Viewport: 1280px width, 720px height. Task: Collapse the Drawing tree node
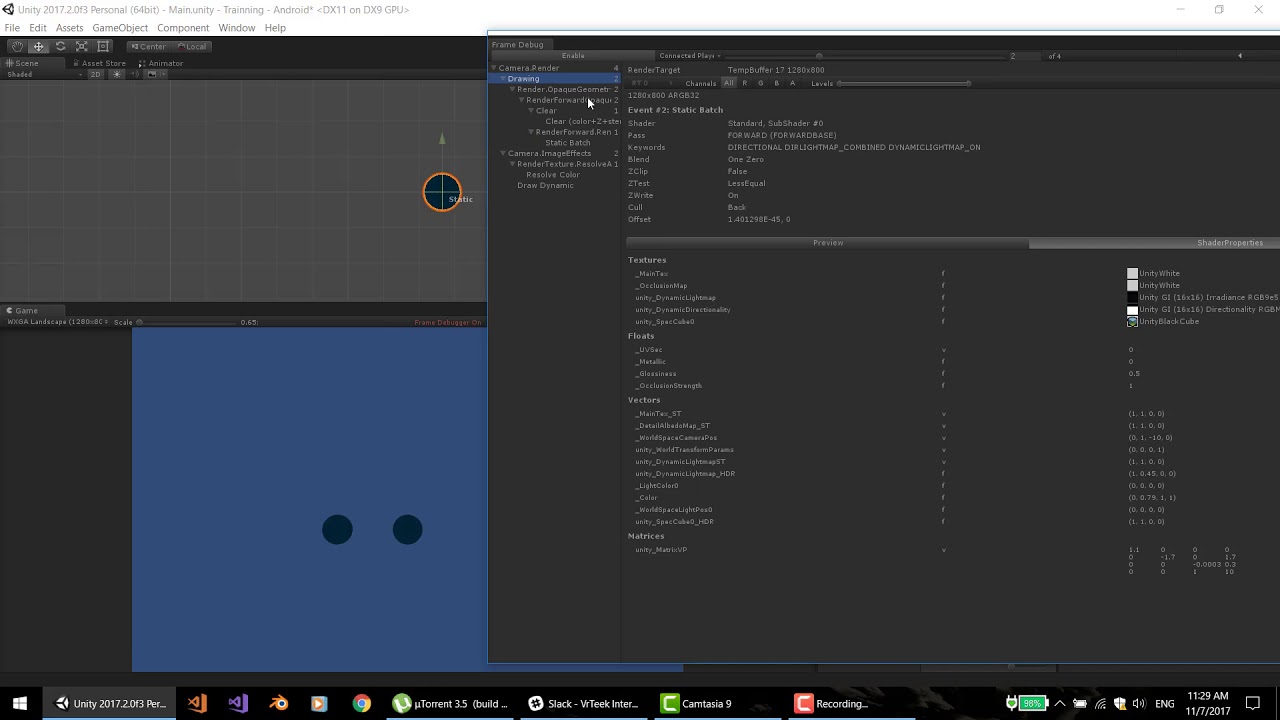click(503, 79)
